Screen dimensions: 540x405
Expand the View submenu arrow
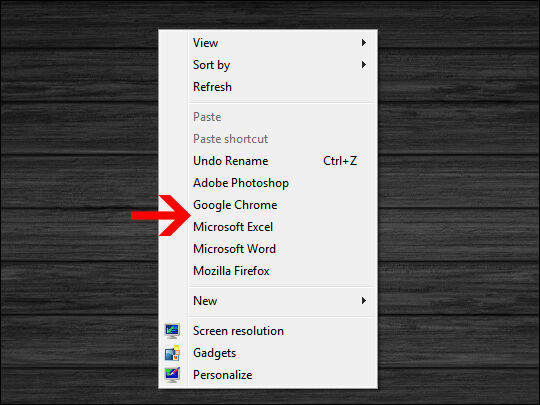[364, 43]
